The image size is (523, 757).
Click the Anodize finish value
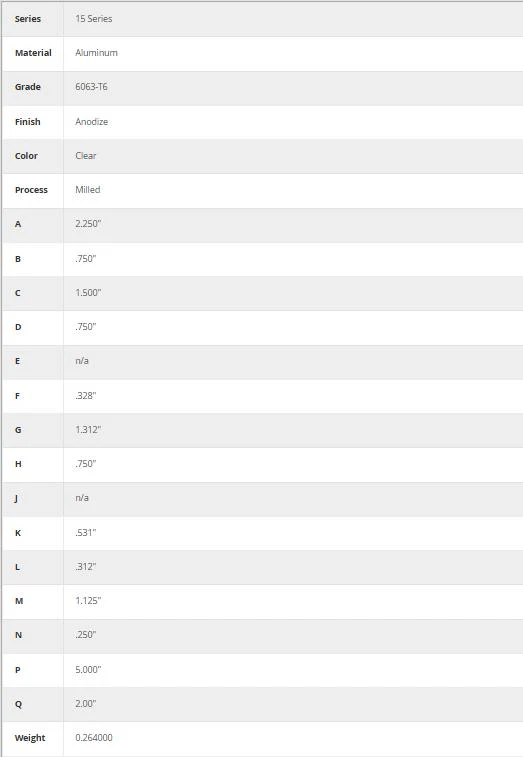tap(91, 122)
